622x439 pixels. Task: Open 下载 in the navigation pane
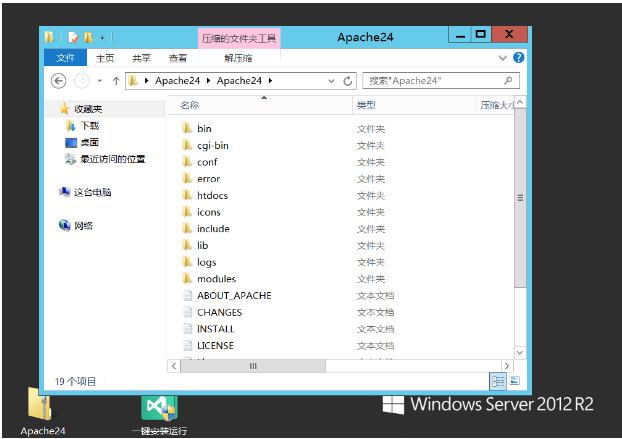tap(89, 126)
